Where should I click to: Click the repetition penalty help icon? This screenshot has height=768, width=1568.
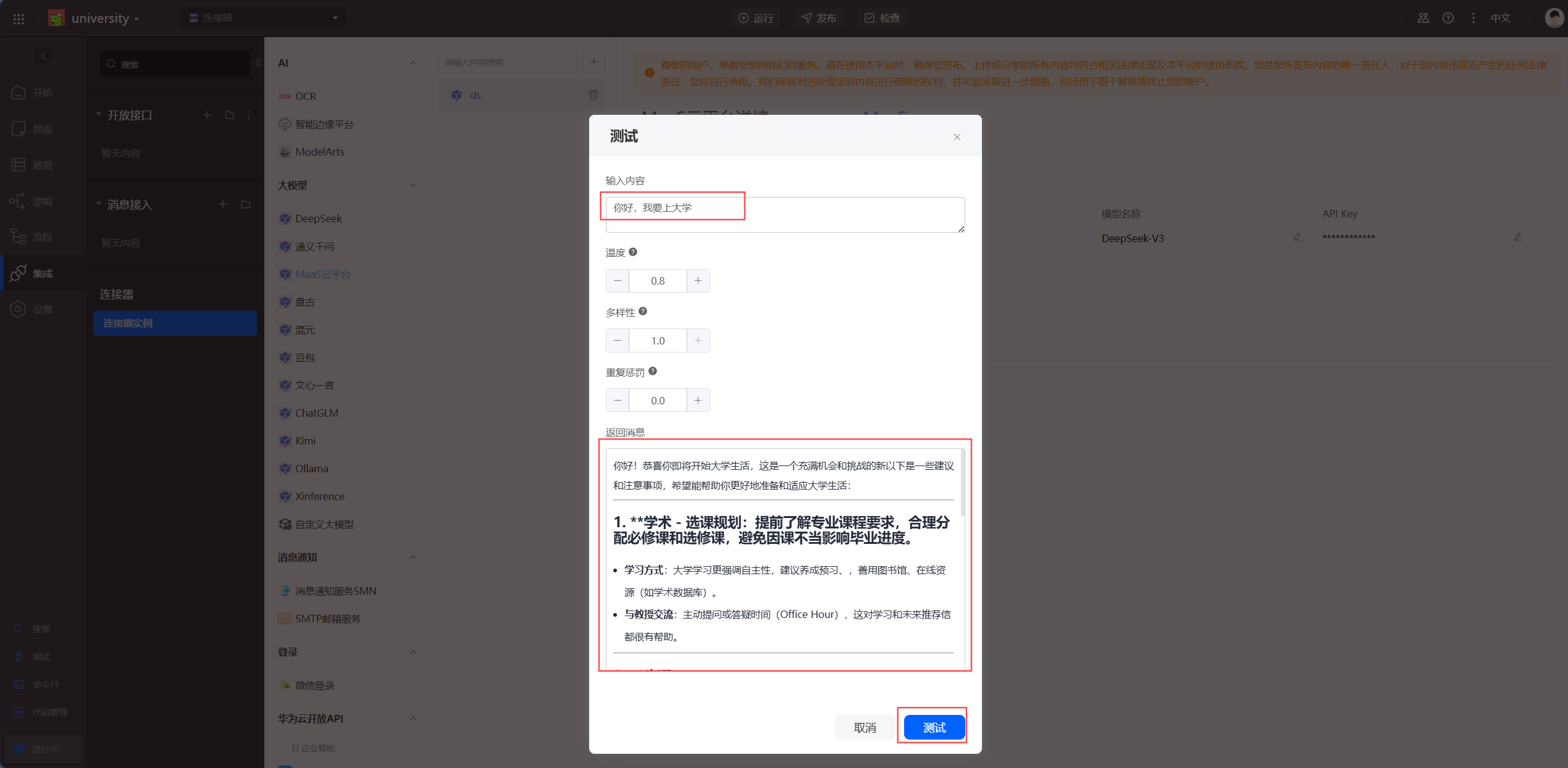pyautogui.click(x=653, y=372)
